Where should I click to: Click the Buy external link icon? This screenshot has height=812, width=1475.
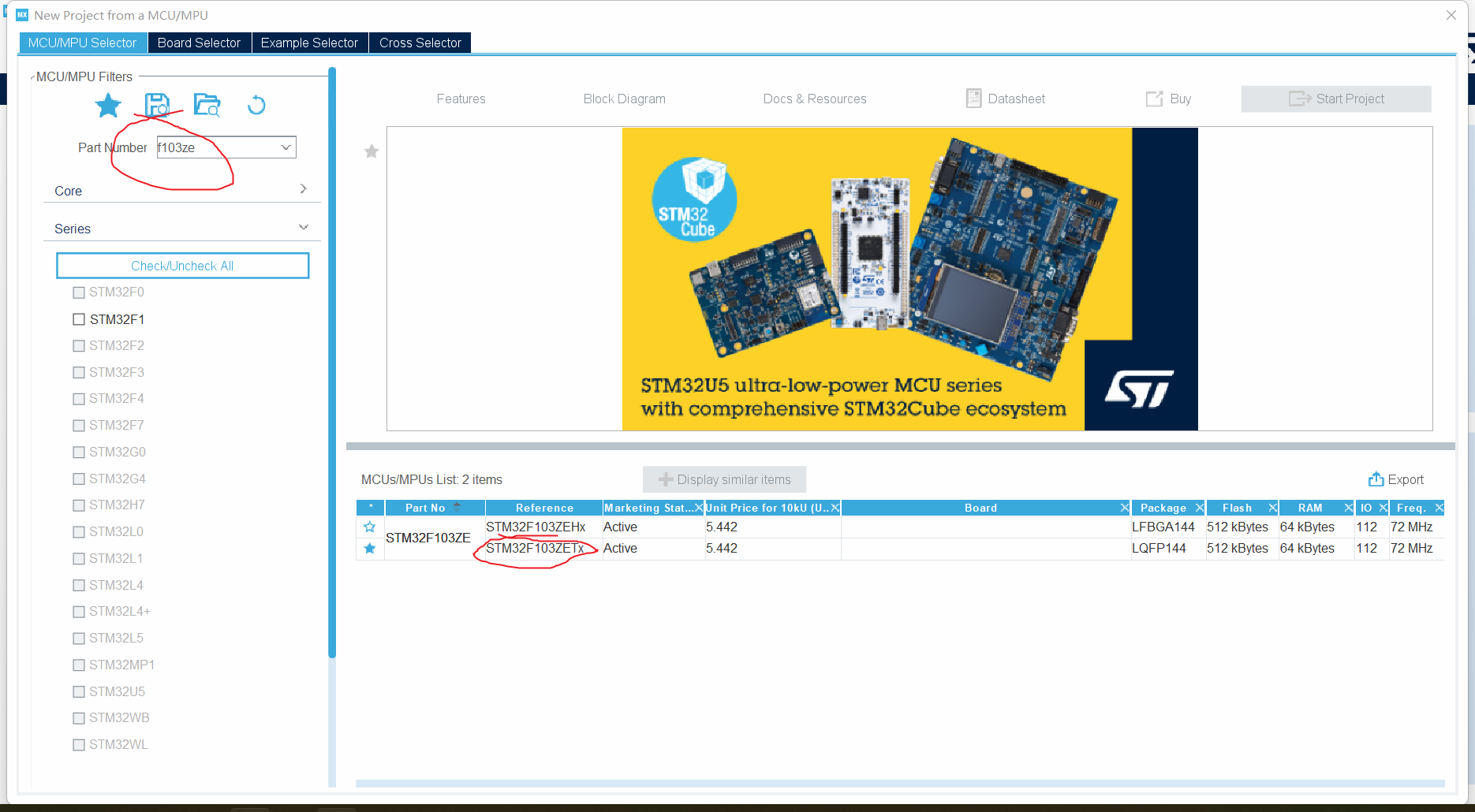point(1155,99)
